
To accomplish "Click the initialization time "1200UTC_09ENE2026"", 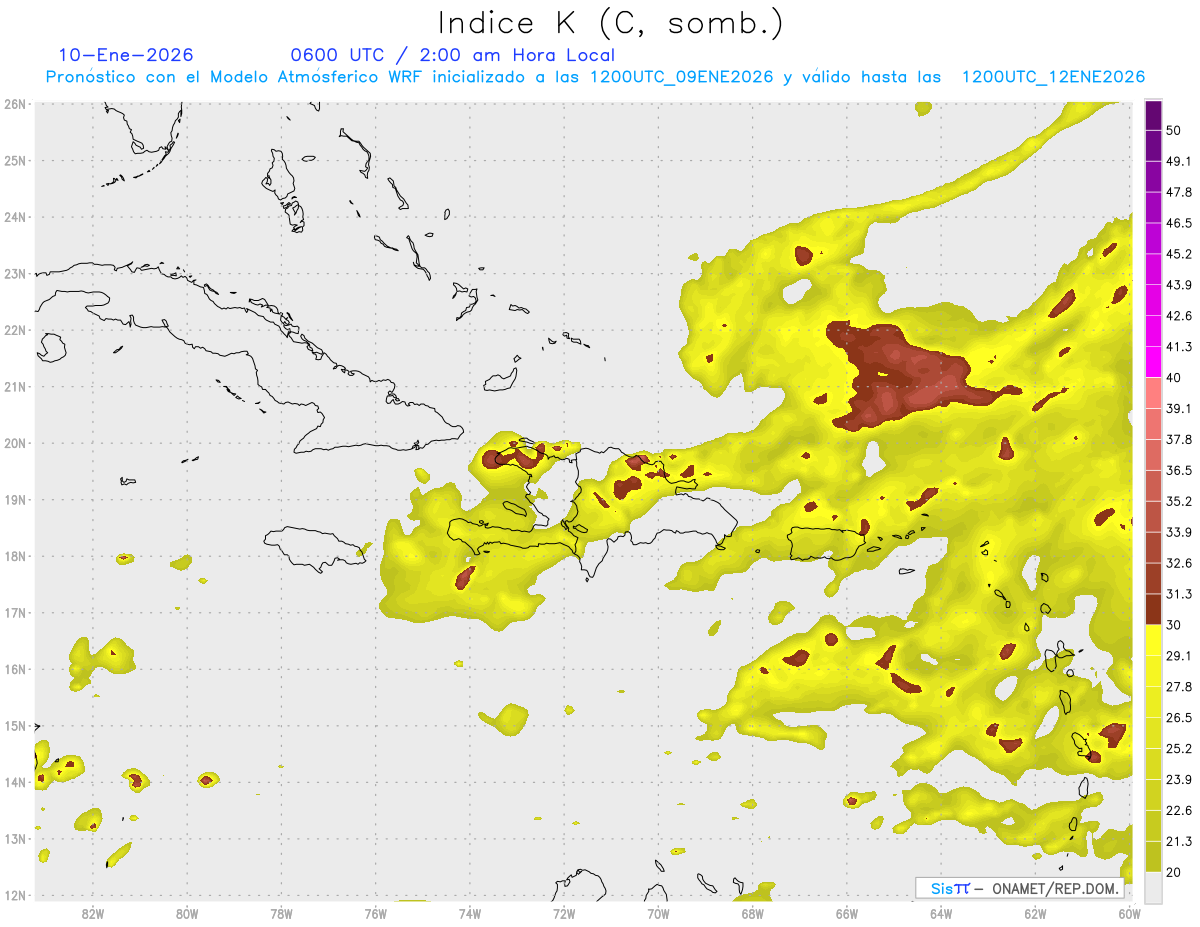I will (x=681, y=77).
